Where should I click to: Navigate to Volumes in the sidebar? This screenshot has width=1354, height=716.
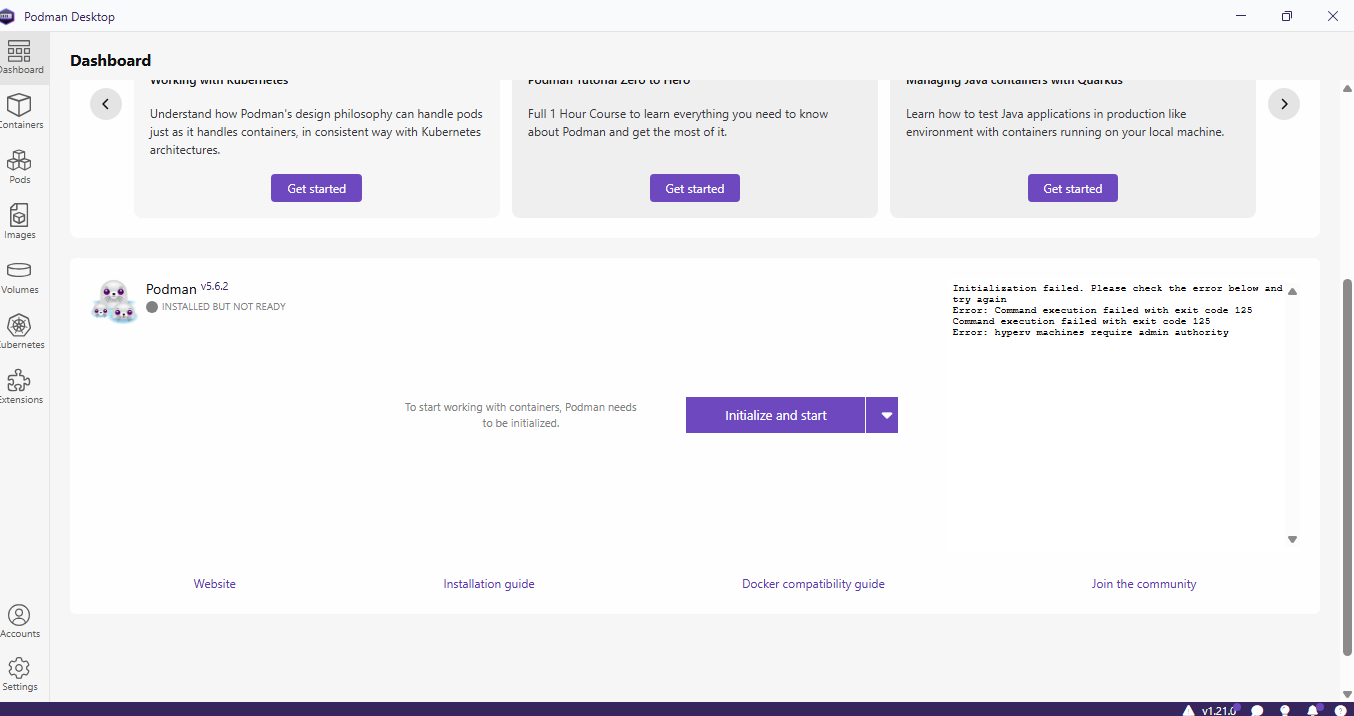point(20,276)
